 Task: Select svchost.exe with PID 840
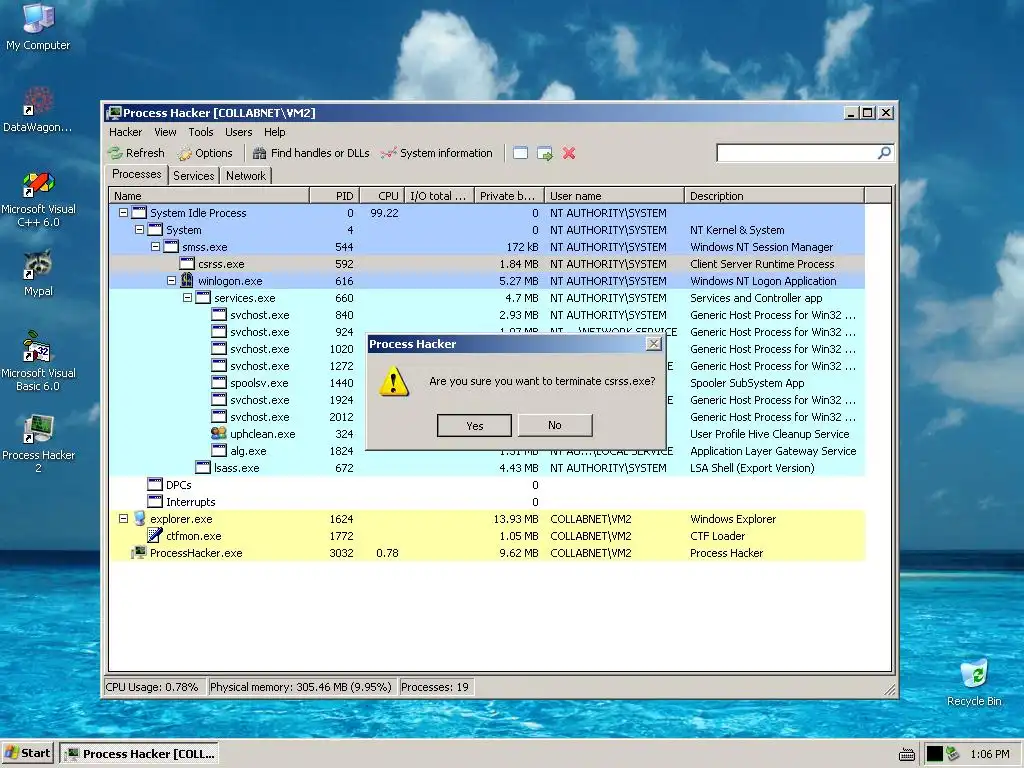[487, 315]
